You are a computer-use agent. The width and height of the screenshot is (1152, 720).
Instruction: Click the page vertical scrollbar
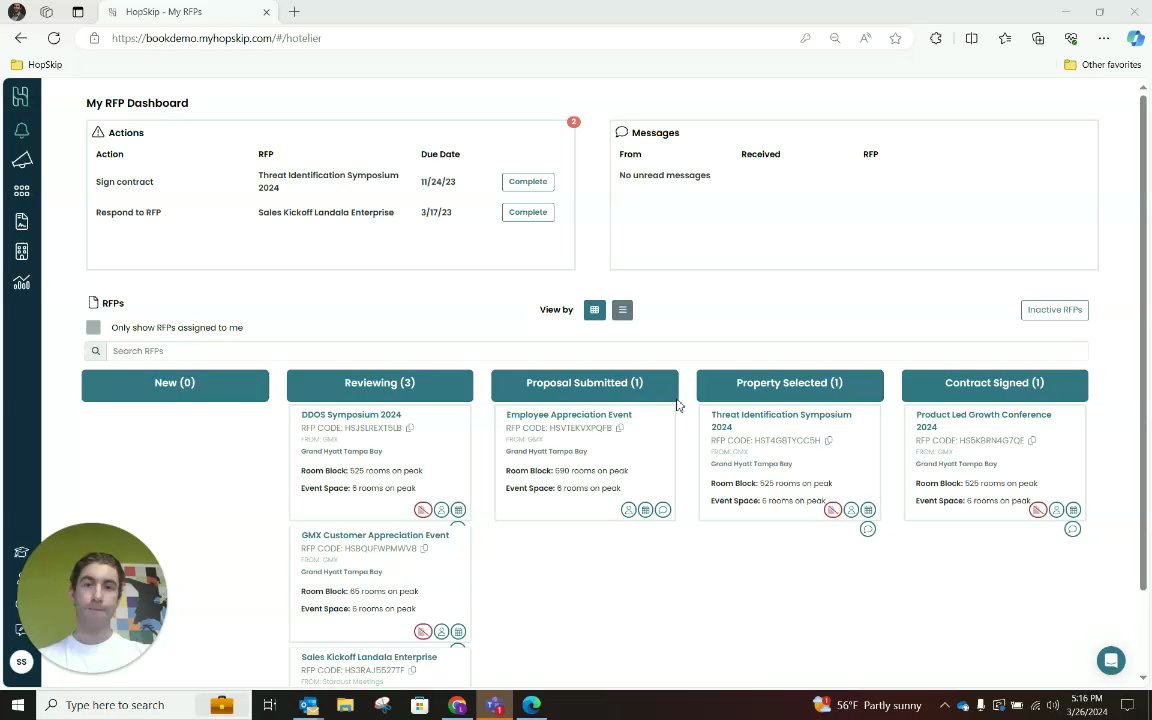1142,342
